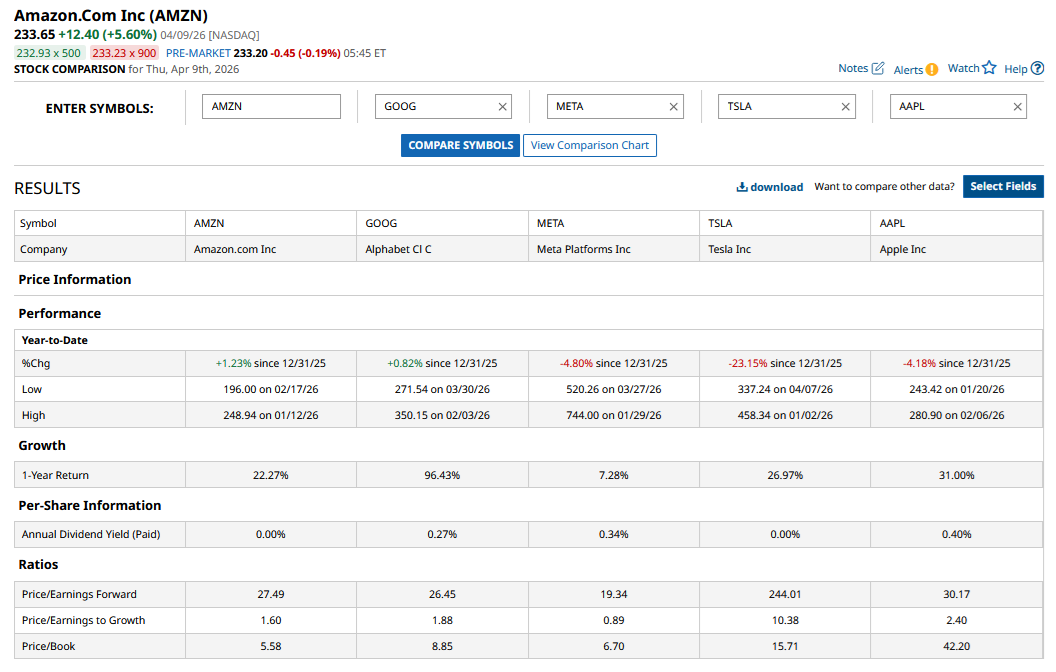Open View Comparison Chart

coord(589,145)
